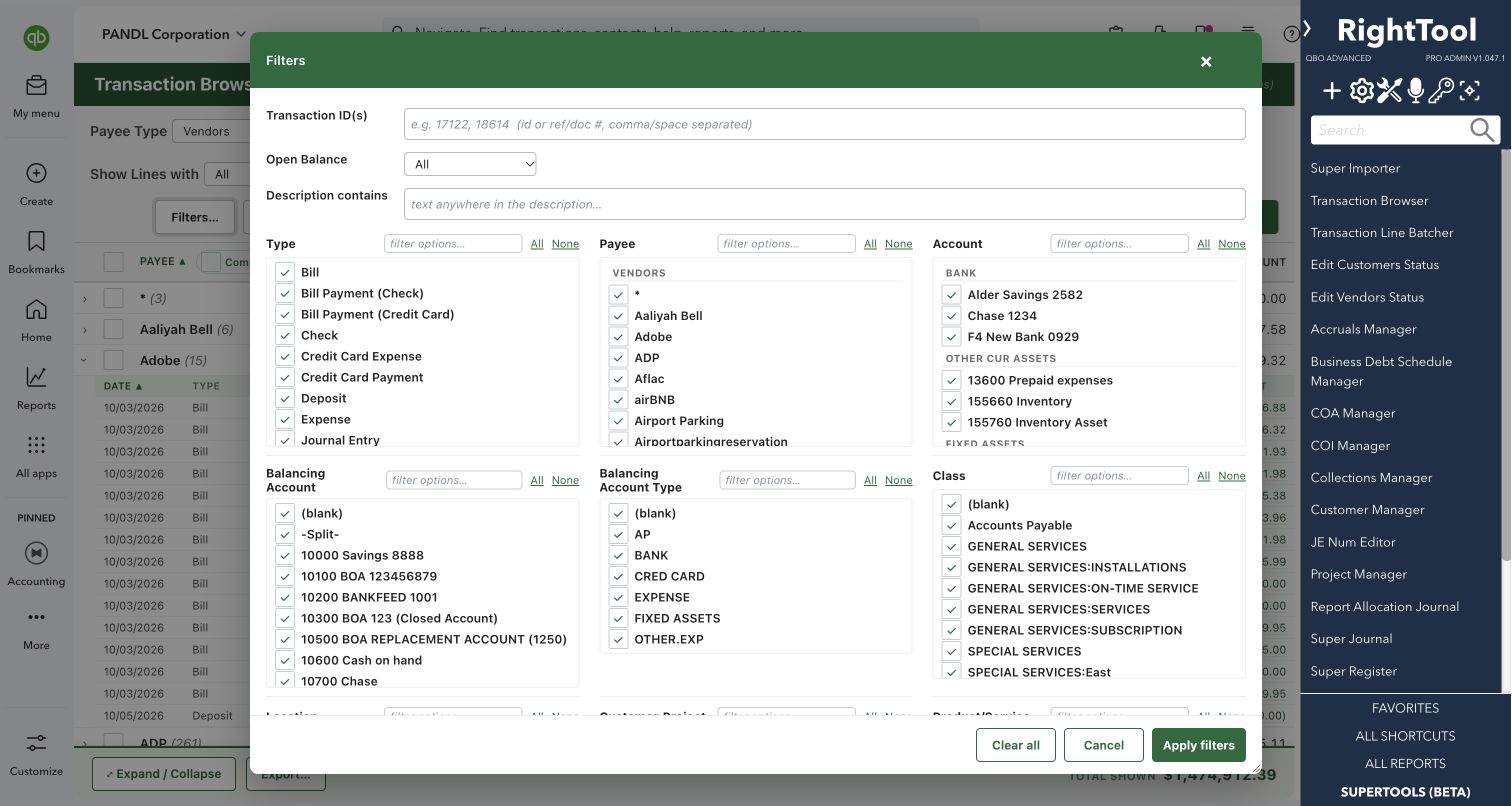Open RightTool settings gear icon

click(1361, 92)
